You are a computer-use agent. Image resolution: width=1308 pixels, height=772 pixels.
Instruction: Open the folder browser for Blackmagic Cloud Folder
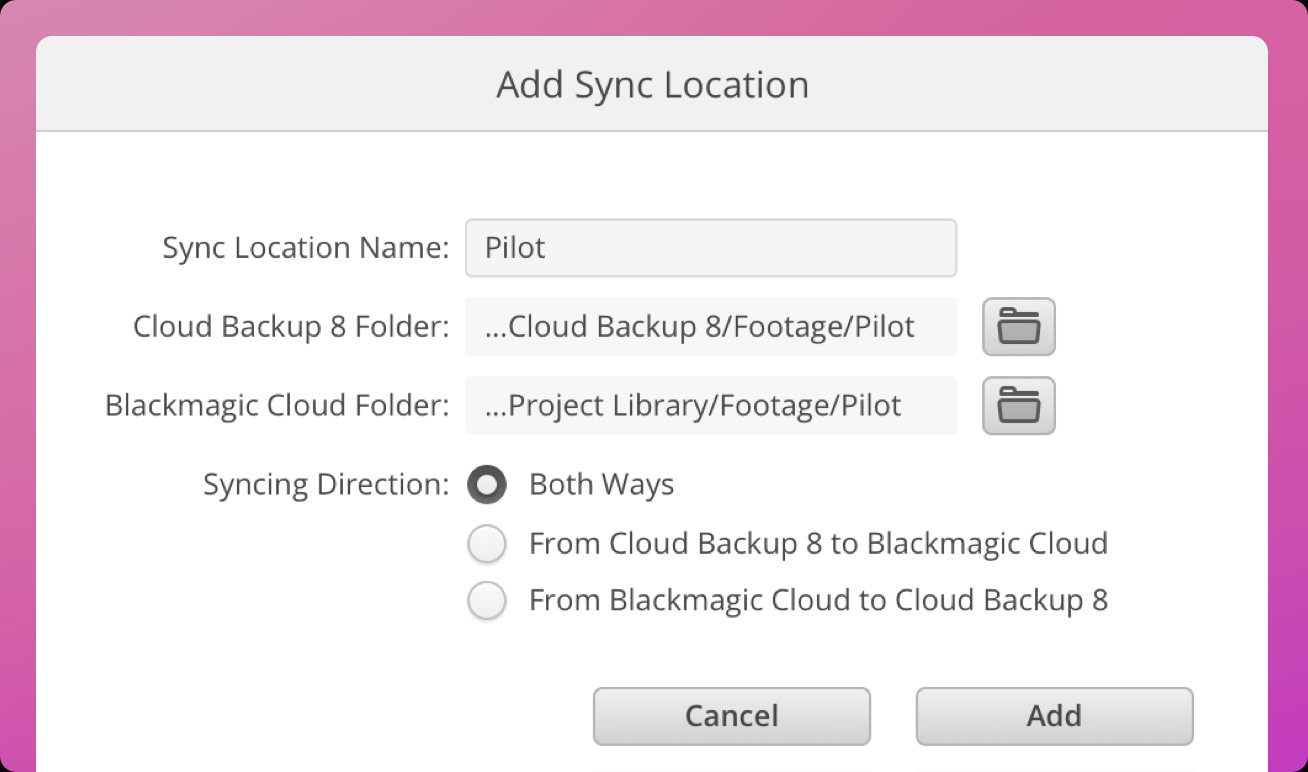1018,406
